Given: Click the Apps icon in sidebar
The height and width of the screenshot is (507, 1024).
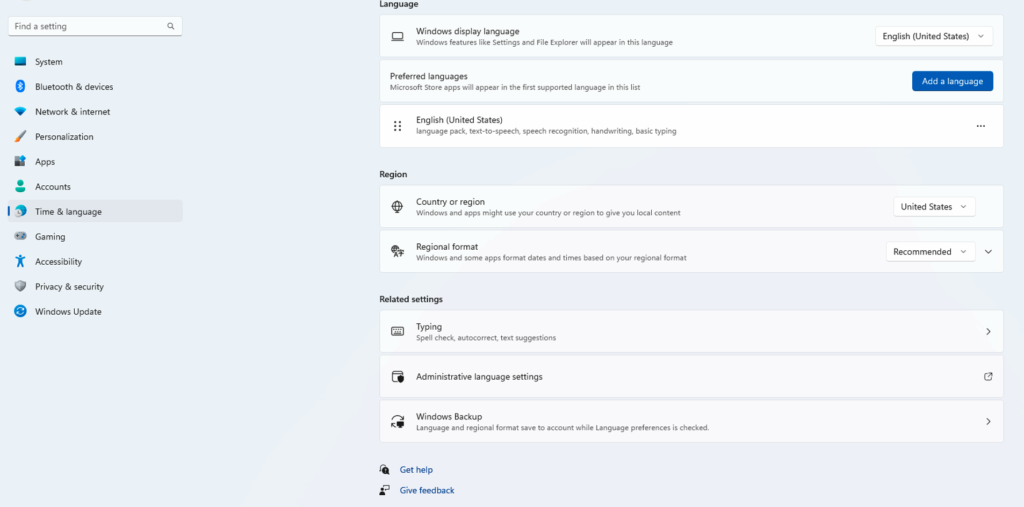Looking at the screenshot, I should (x=20, y=161).
